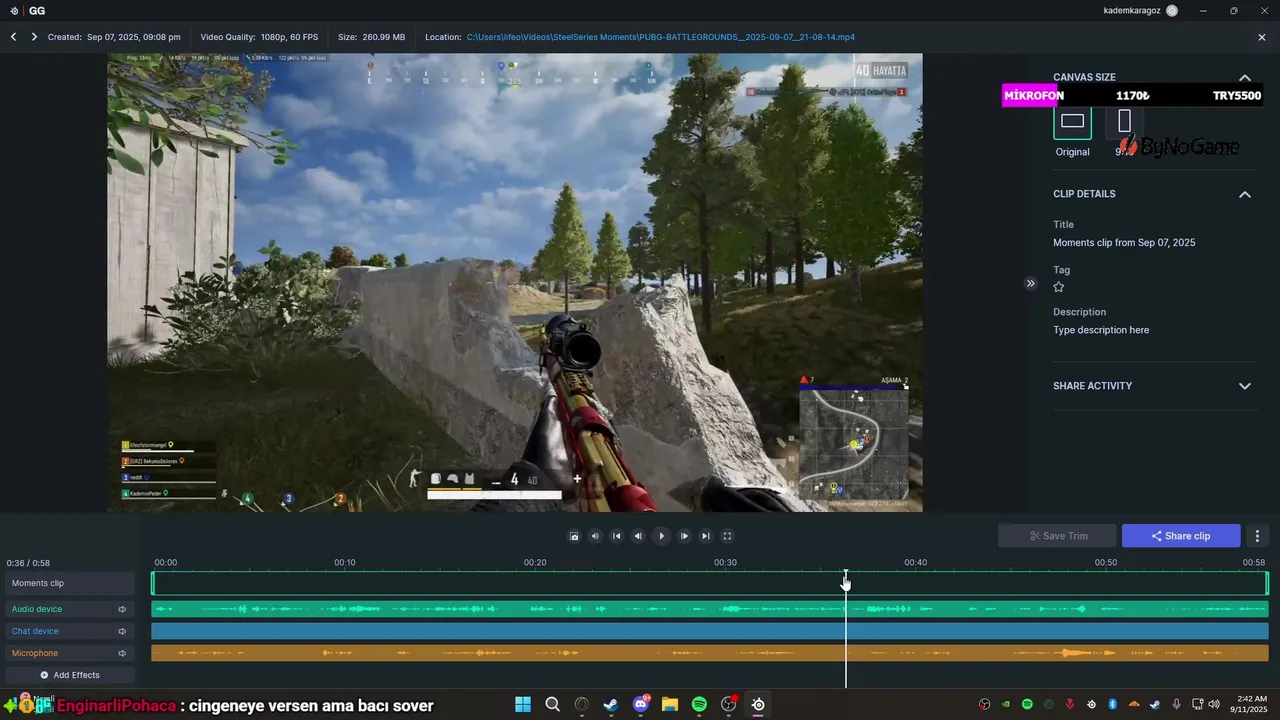Click timeline at the 00:20 mark
Image resolution: width=1280 pixels, height=720 pixels.
pos(535,563)
